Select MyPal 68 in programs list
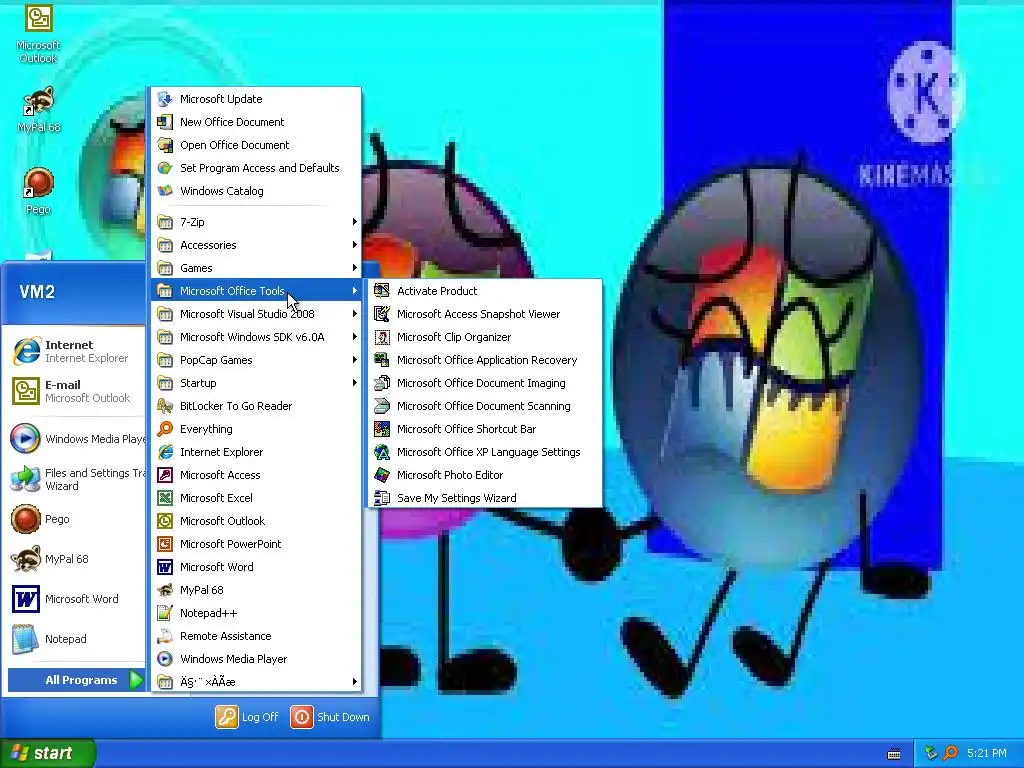Viewport: 1024px width, 768px height. tap(257, 590)
